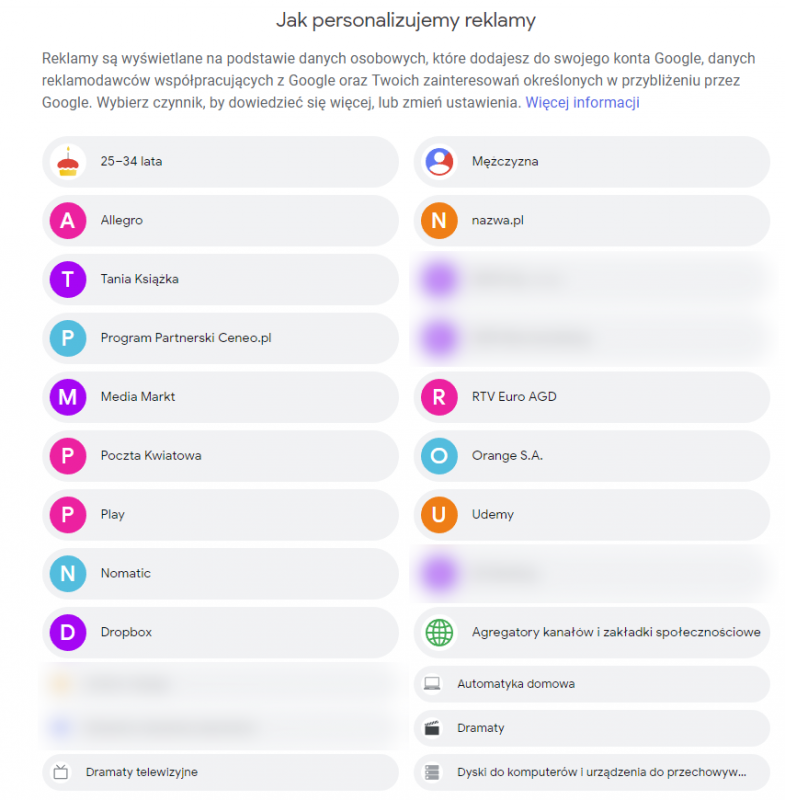Click the male gender profile icon
Image resolution: width=785 pixels, height=800 pixels.
(x=439, y=162)
